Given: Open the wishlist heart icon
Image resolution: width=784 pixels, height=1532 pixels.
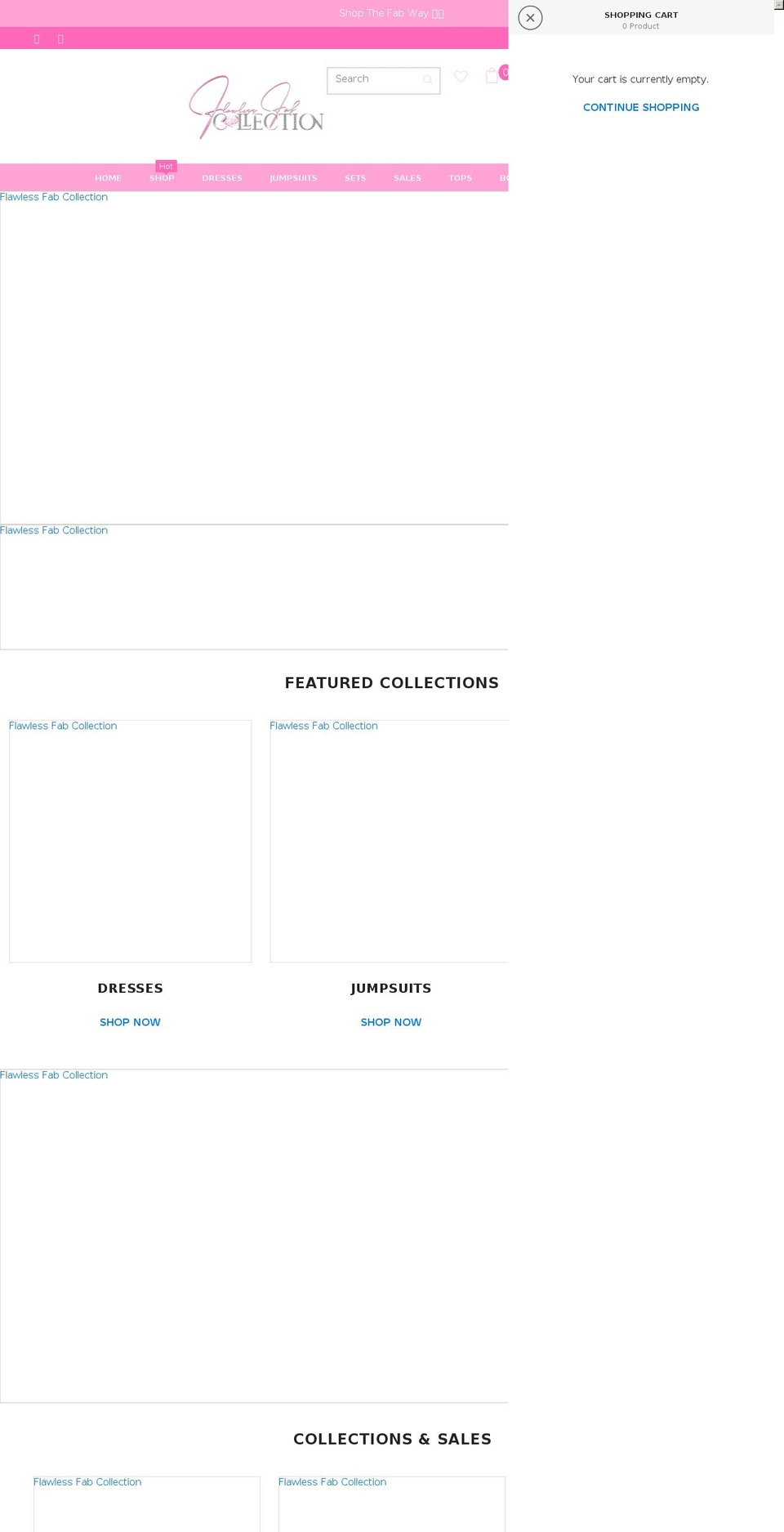Looking at the screenshot, I should 461,76.
